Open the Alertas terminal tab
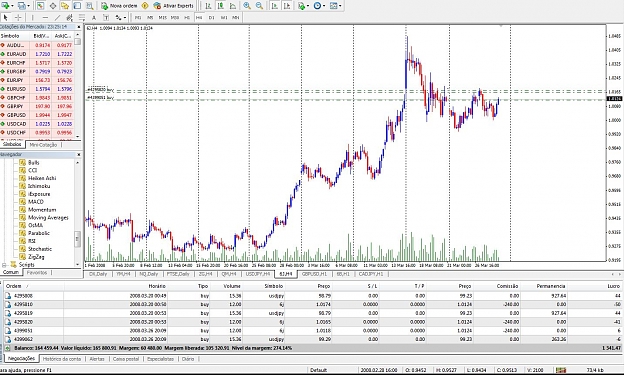The height and width of the screenshot is (375, 625). click(x=97, y=359)
